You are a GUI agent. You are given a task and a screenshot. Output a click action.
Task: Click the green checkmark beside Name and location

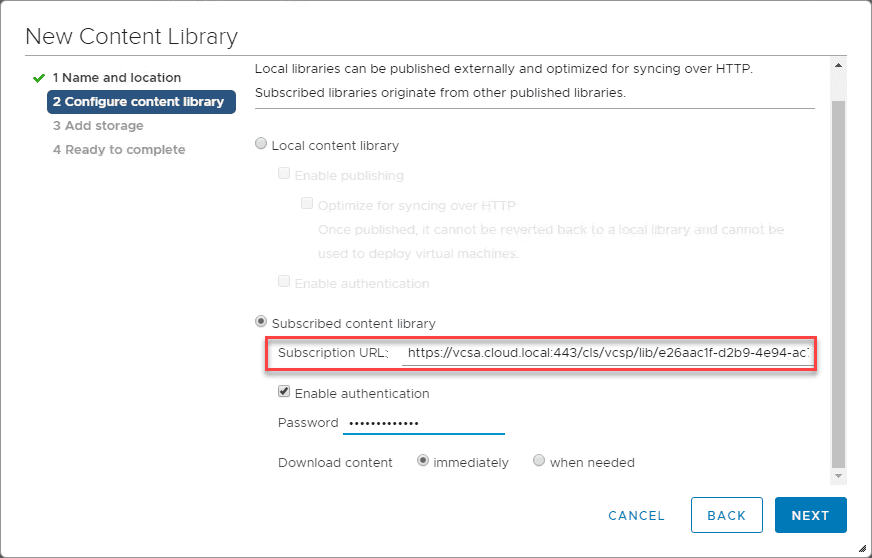(x=39, y=78)
